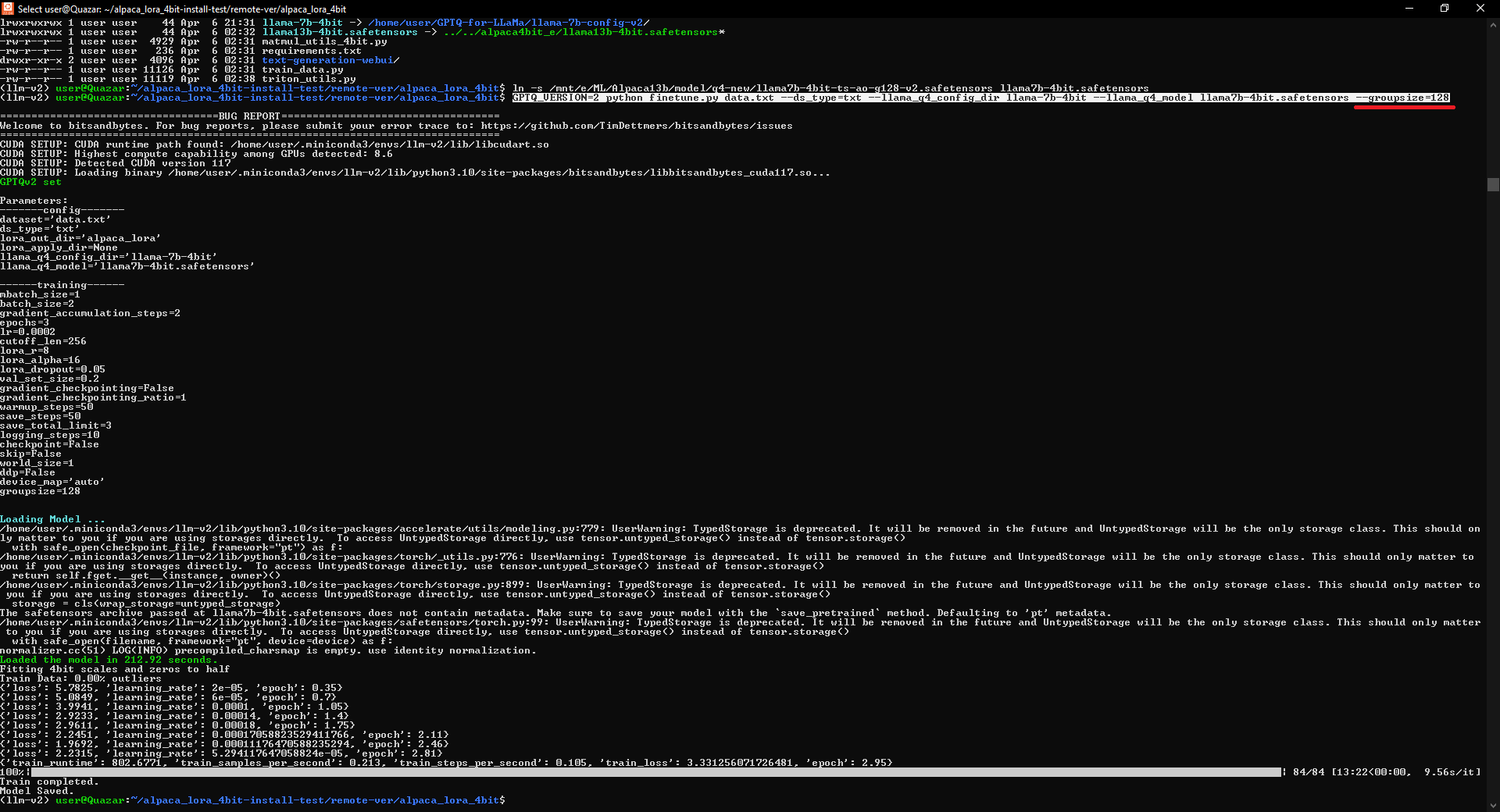1500x812 pixels.
Task: Minimize the terminal window
Action: tap(1409, 8)
